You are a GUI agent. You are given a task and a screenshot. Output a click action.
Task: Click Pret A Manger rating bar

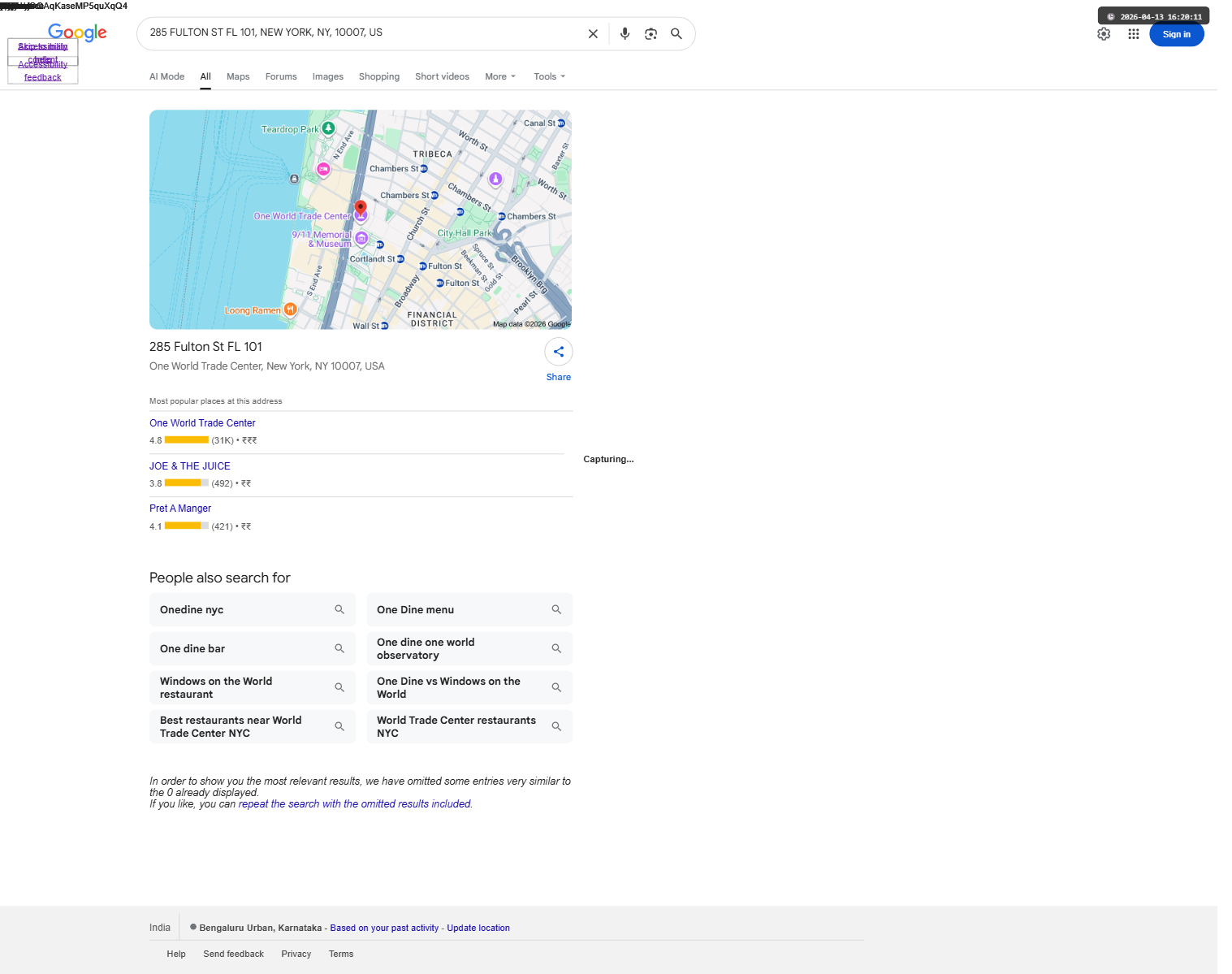click(x=187, y=526)
